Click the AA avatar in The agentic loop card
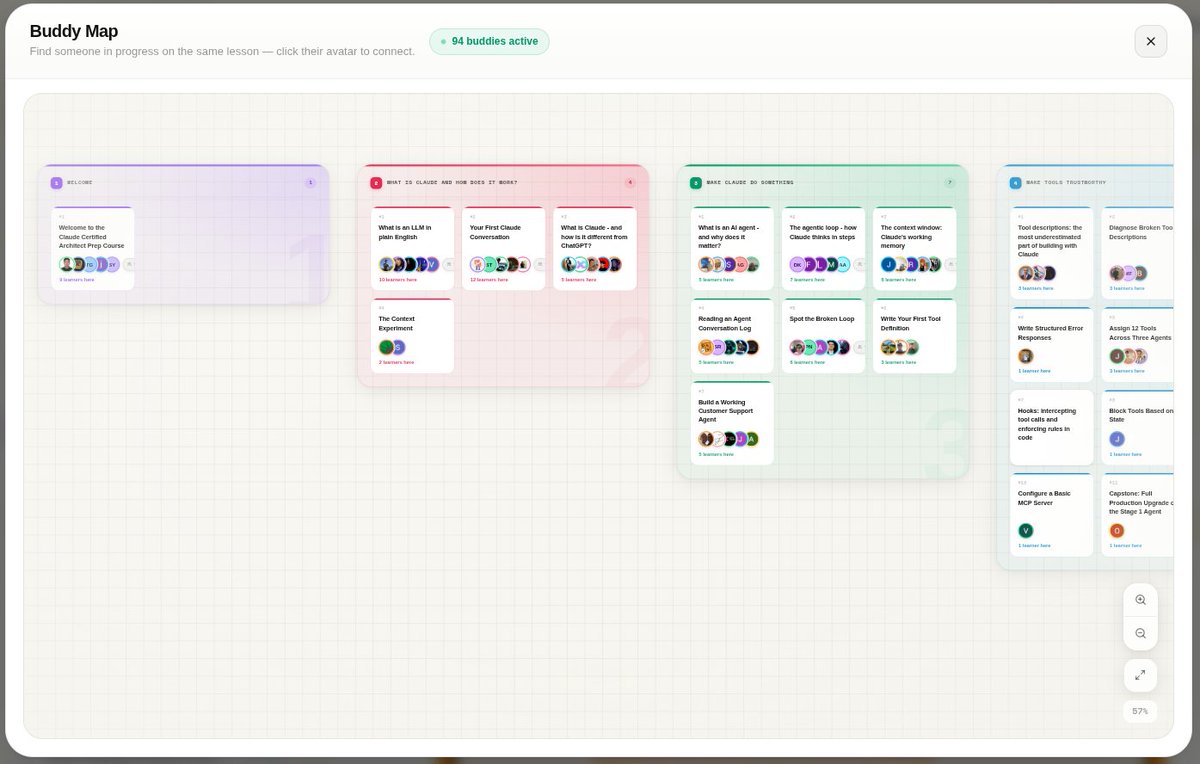This screenshot has height=764, width=1200. coord(843,264)
